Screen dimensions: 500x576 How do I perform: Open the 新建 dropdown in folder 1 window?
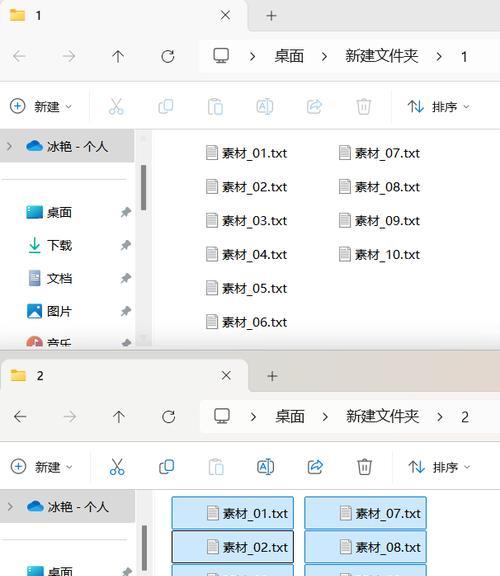pyautogui.click(x=40, y=107)
